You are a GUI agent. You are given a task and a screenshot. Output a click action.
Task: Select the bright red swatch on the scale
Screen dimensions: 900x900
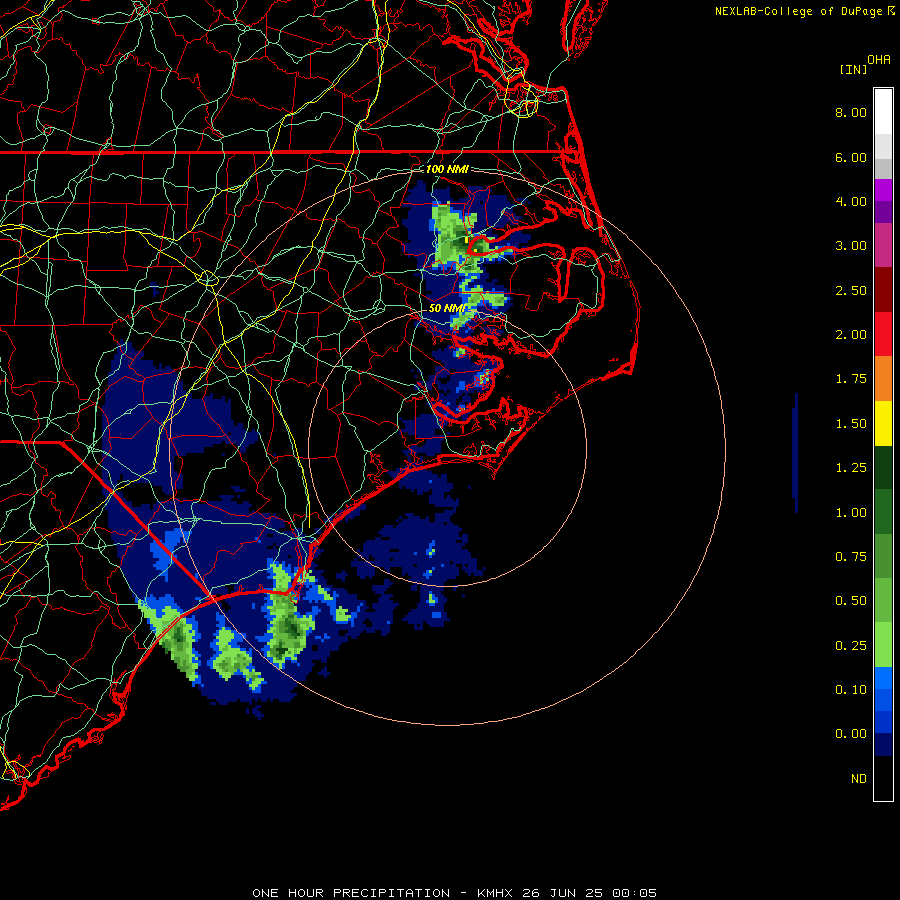click(883, 334)
